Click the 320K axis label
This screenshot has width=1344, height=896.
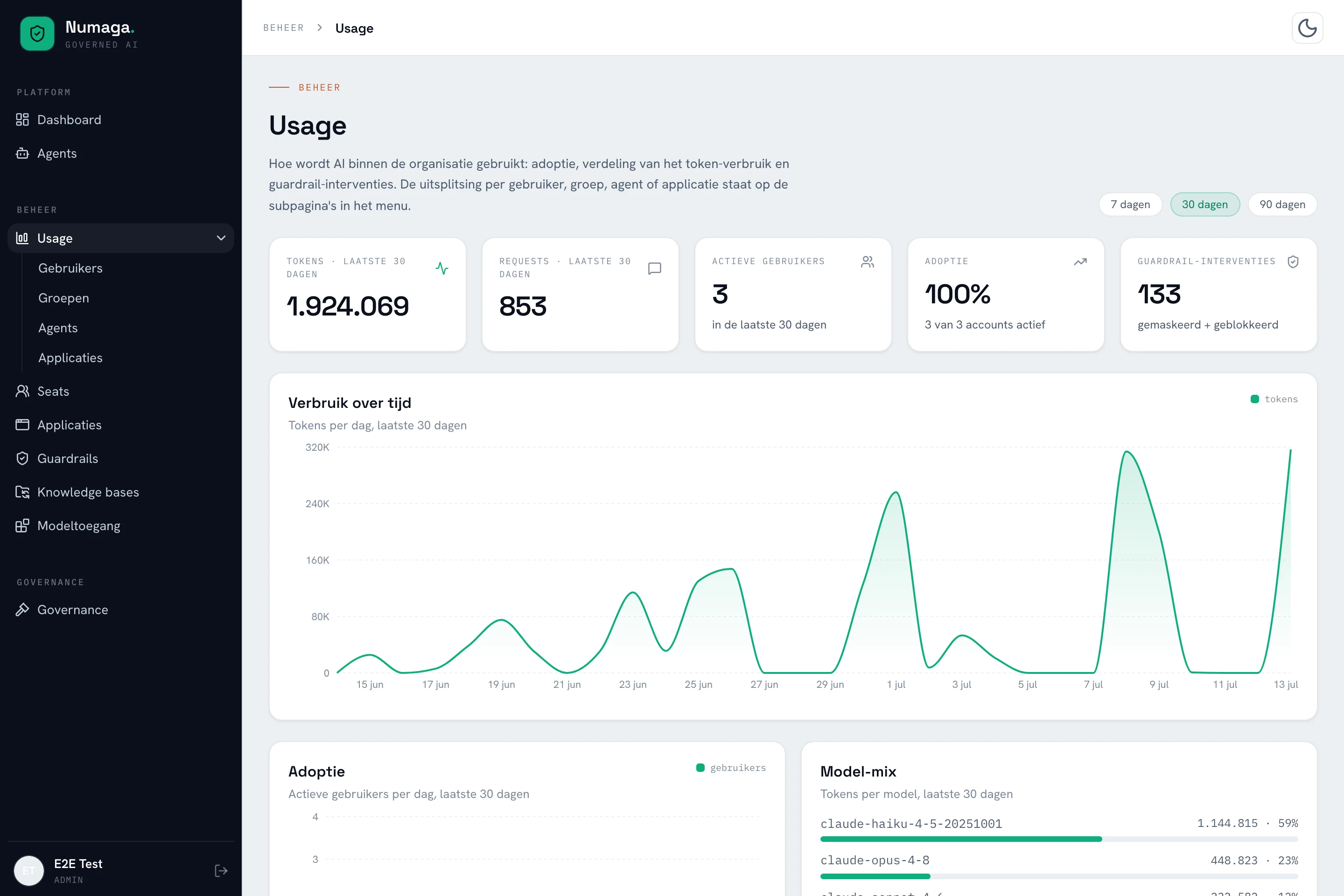point(317,447)
